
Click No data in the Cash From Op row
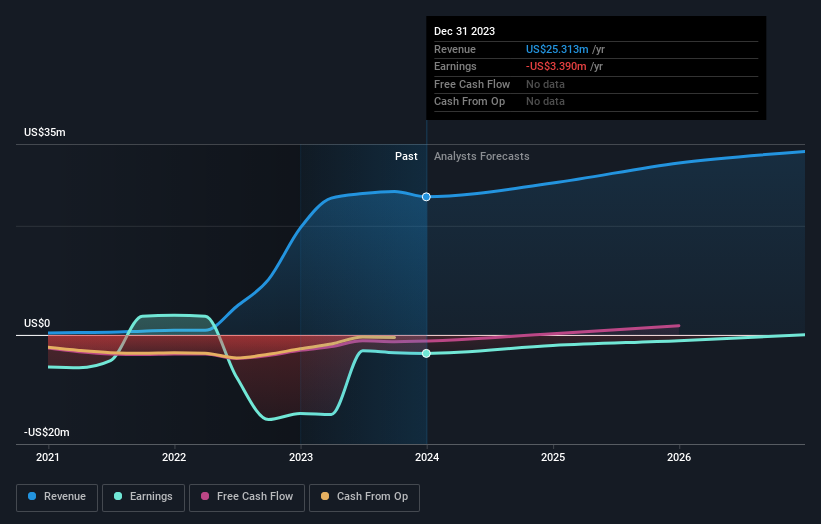pos(545,102)
